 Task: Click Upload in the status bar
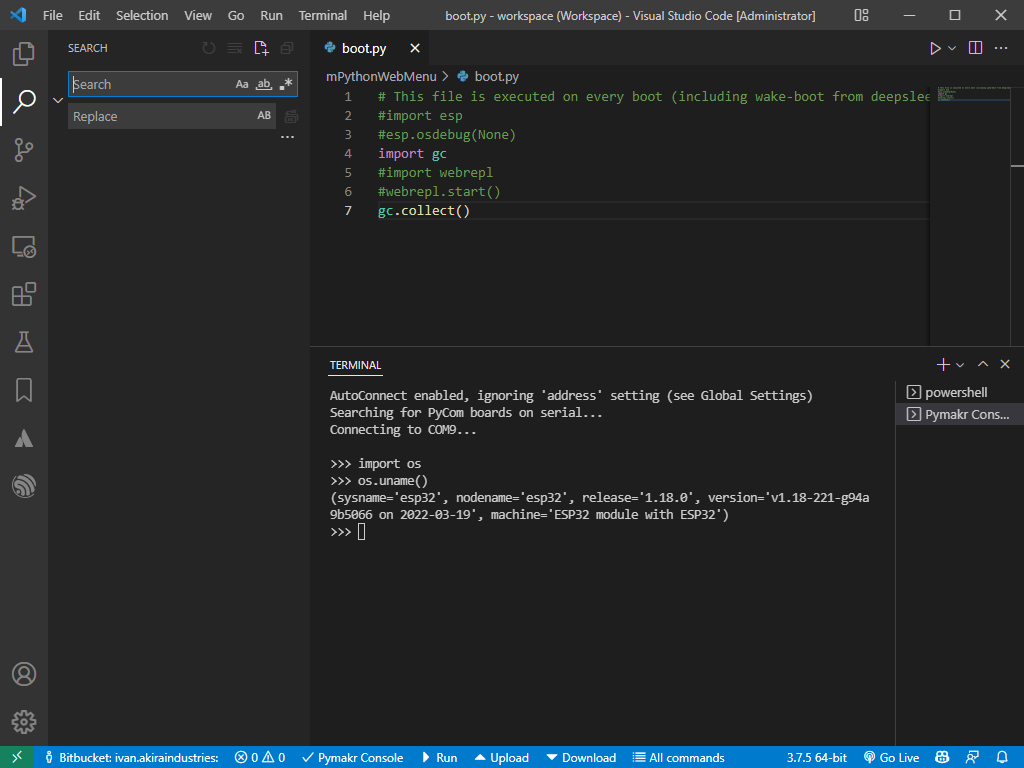point(501,757)
